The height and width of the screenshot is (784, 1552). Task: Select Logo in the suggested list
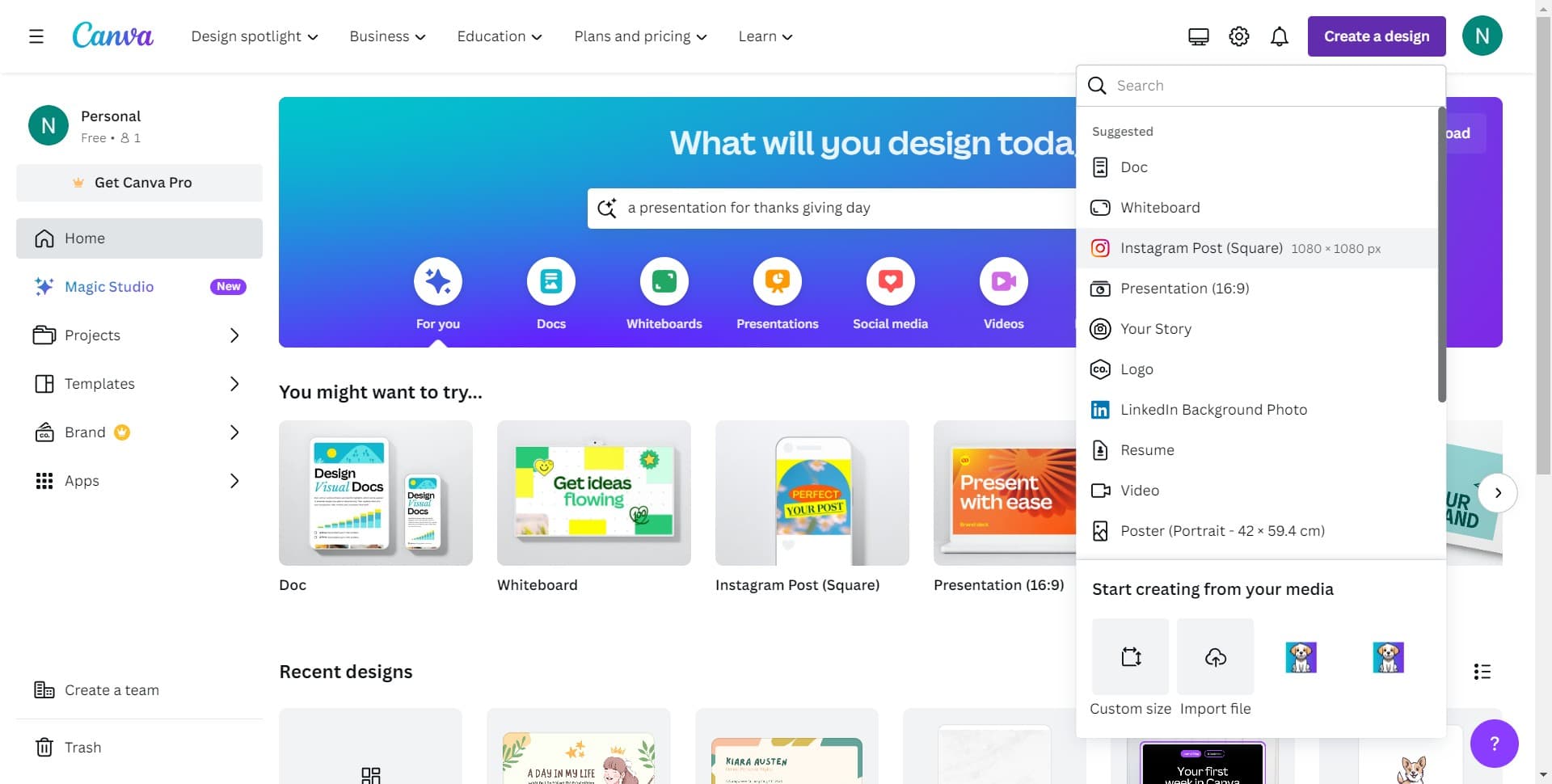pos(1137,369)
